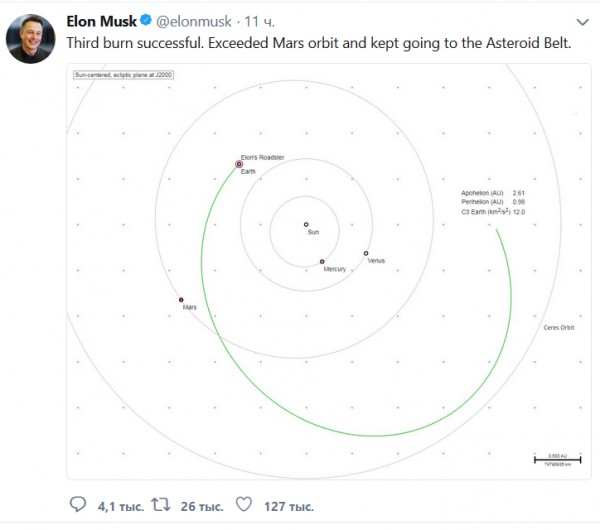Click the 127 тыс. likes count
The height and width of the screenshot is (530, 600).
tap(287, 506)
